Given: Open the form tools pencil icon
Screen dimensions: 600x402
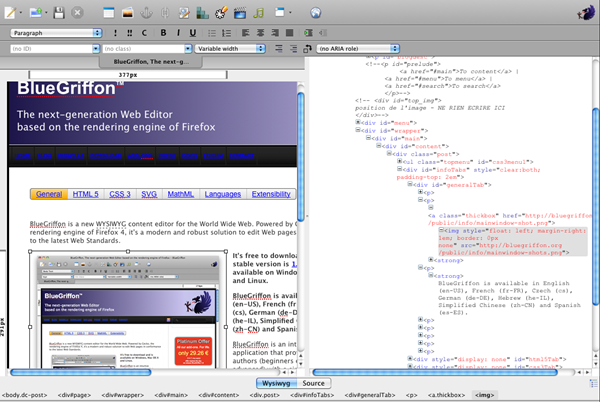Looking at the screenshot, I should tap(184, 13).
